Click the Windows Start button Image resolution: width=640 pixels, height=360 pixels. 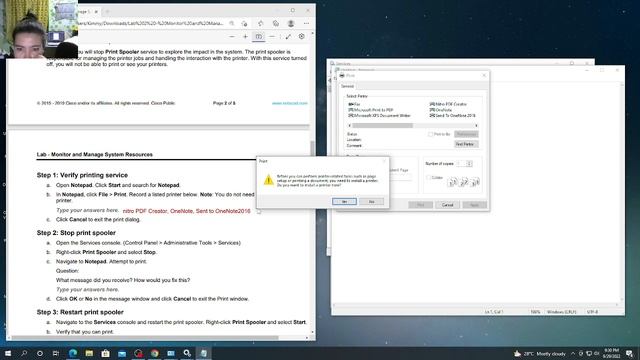pos(8,353)
